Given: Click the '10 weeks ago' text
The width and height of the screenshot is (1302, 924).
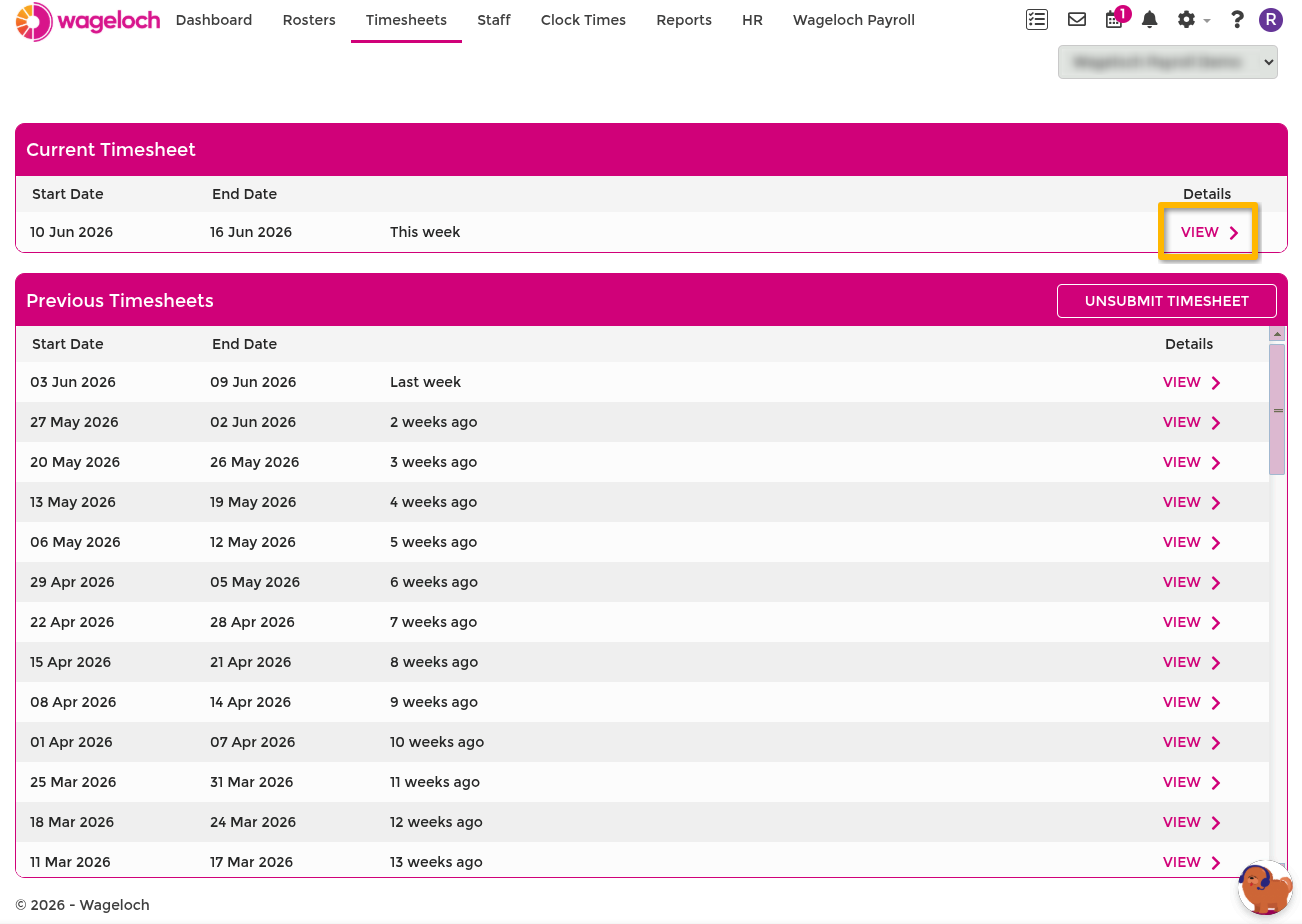Looking at the screenshot, I should tap(437, 742).
